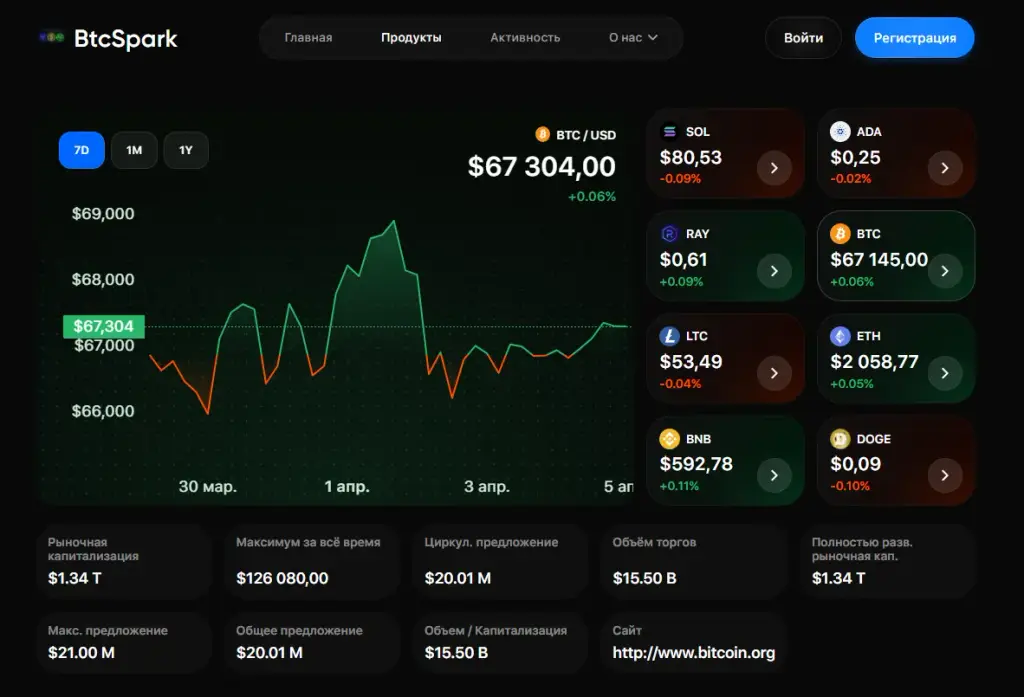Image resolution: width=1024 pixels, height=697 pixels.
Task: Click the BNB coin icon
Action: 669,439
